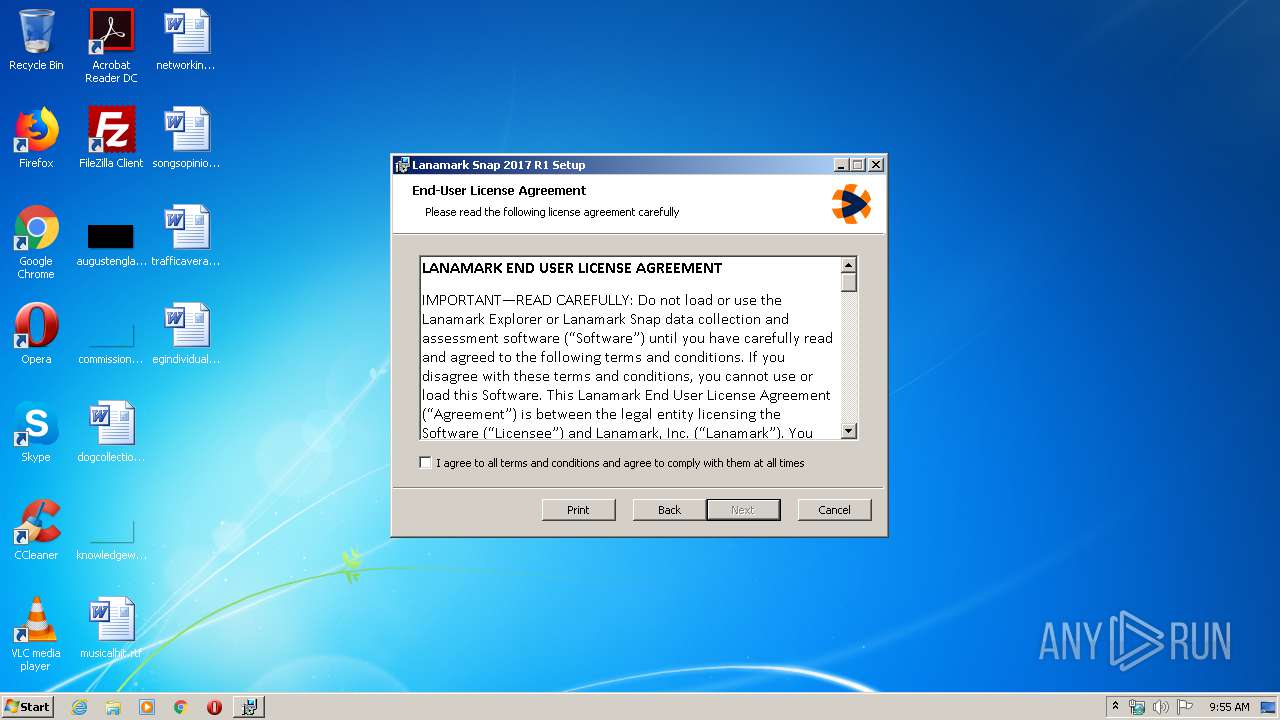Select the trafficavera... document icon

[x=186, y=236]
